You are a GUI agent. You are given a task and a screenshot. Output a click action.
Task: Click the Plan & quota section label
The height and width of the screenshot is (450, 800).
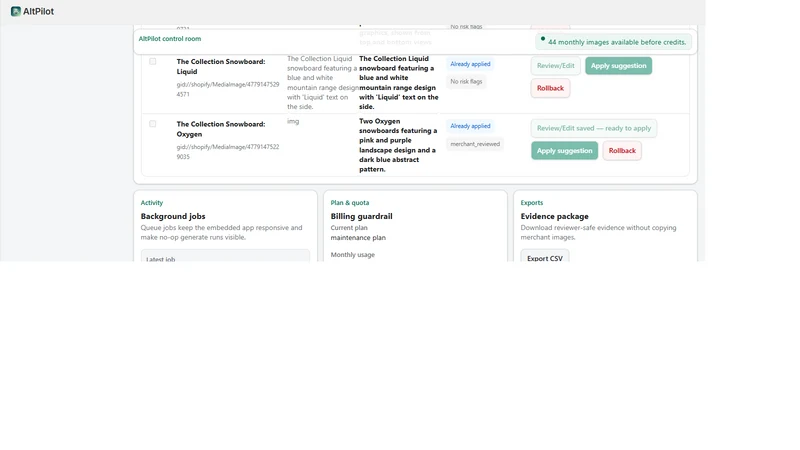click(349, 203)
